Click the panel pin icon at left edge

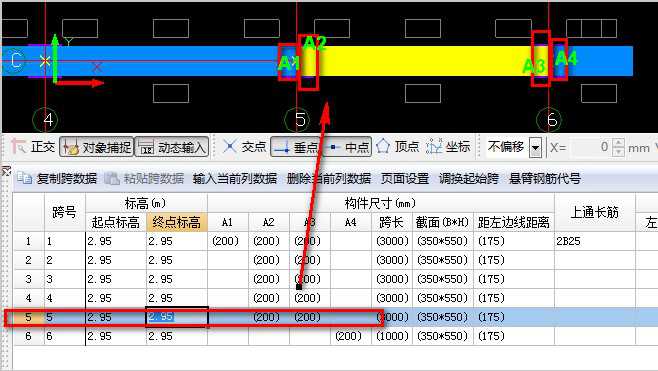click(6, 171)
